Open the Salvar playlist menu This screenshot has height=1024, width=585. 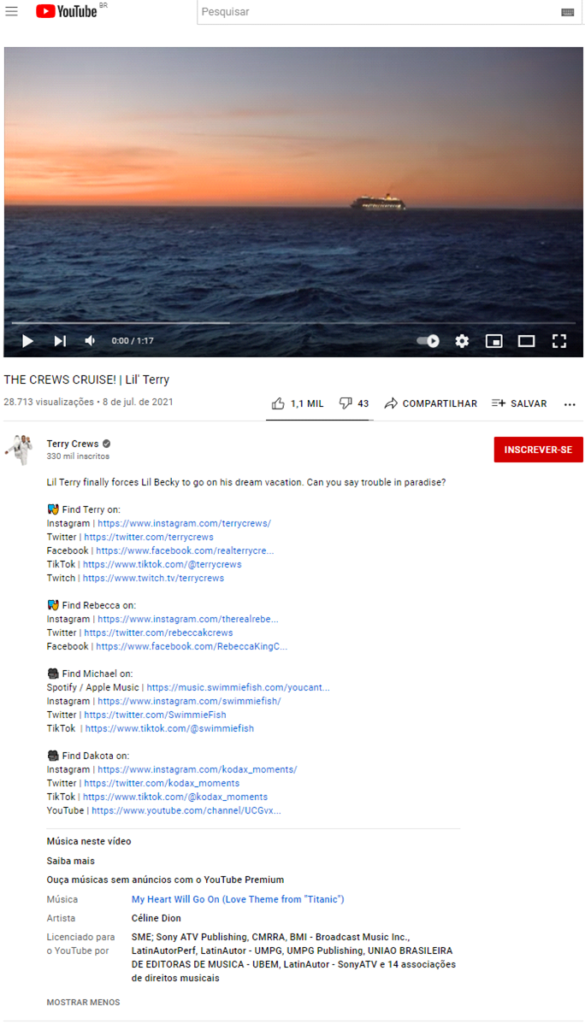click(519, 404)
